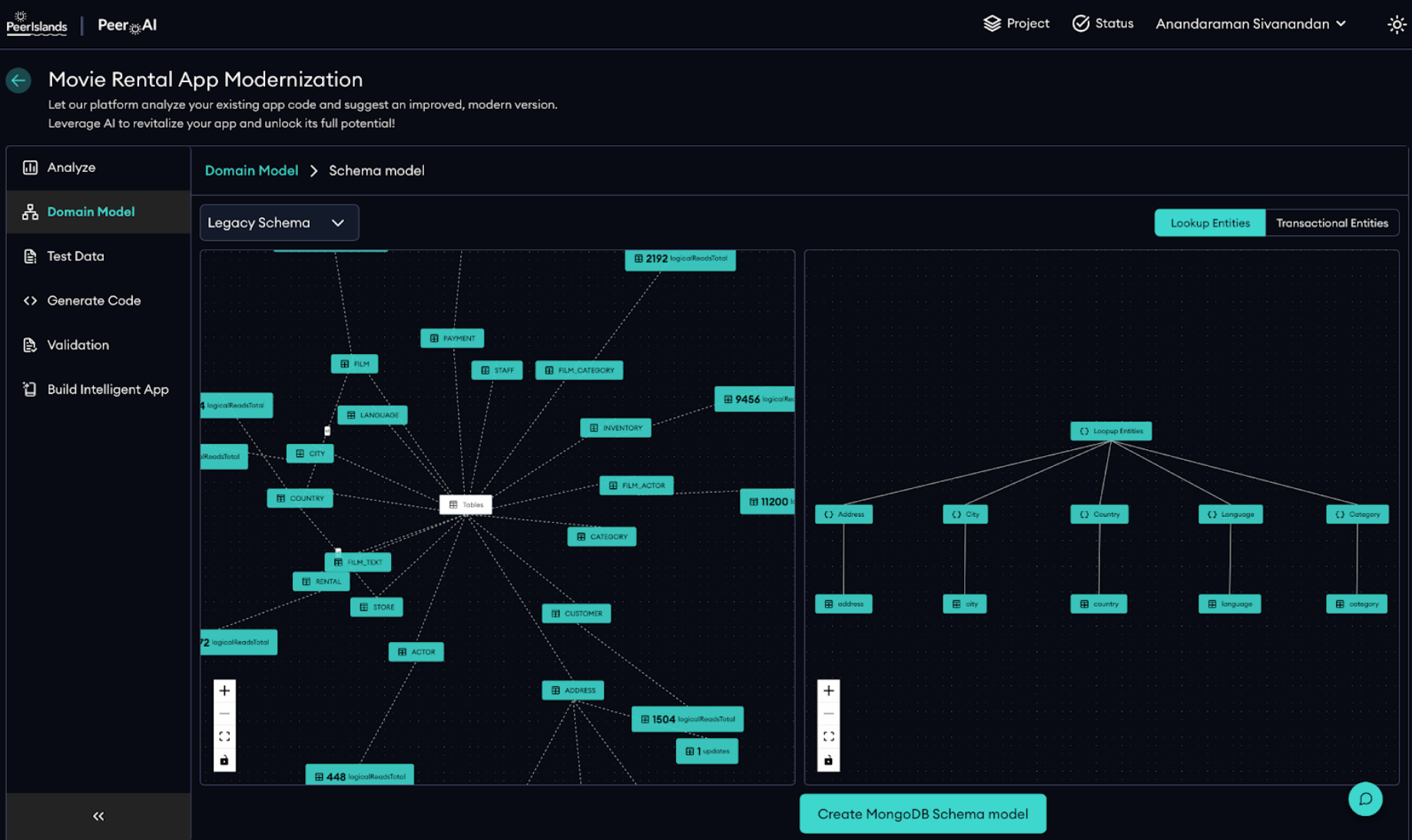Select the Analyze sidebar icon
Image resolution: width=1412 pixels, height=840 pixels.
click(x=30, y=167)
